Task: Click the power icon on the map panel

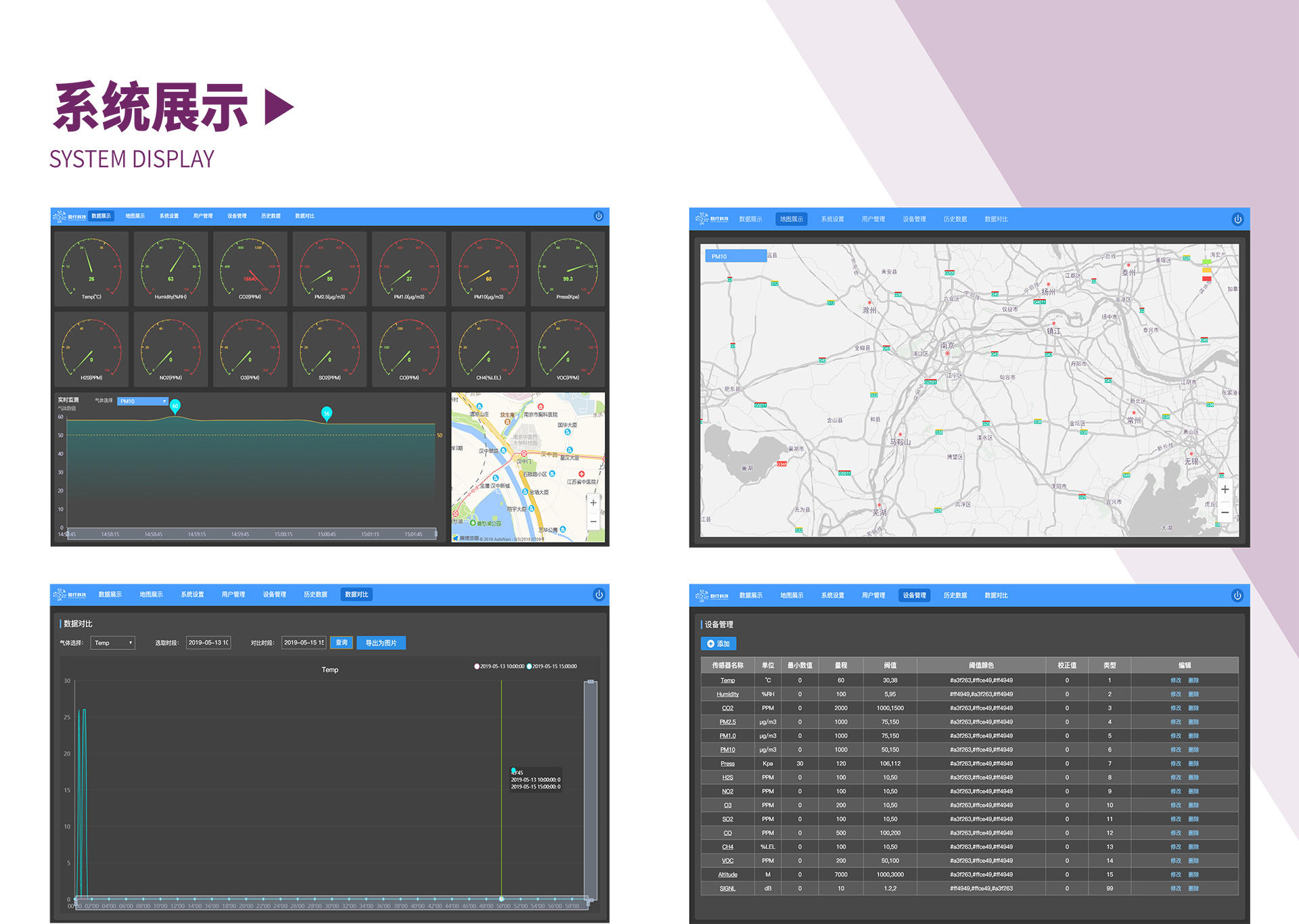Action: [1237, 219]
